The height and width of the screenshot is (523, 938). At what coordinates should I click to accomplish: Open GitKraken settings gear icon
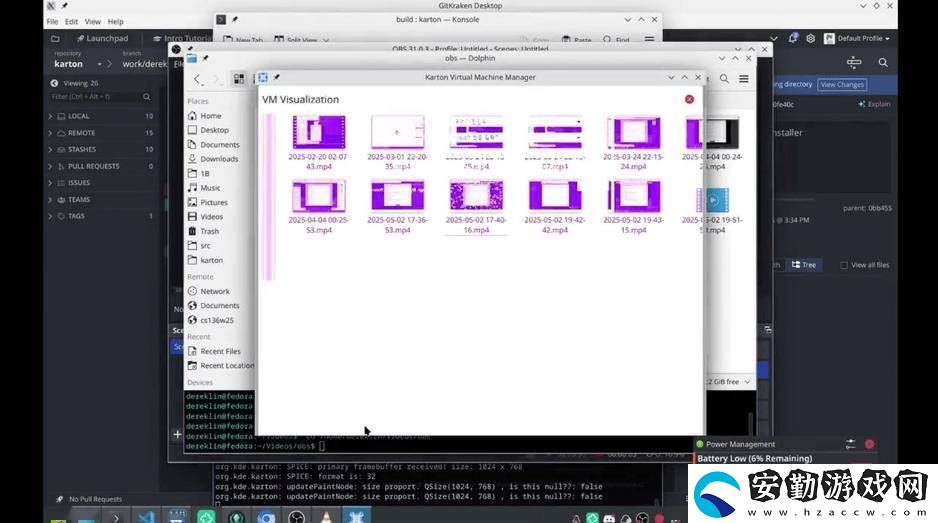(811, 38)
